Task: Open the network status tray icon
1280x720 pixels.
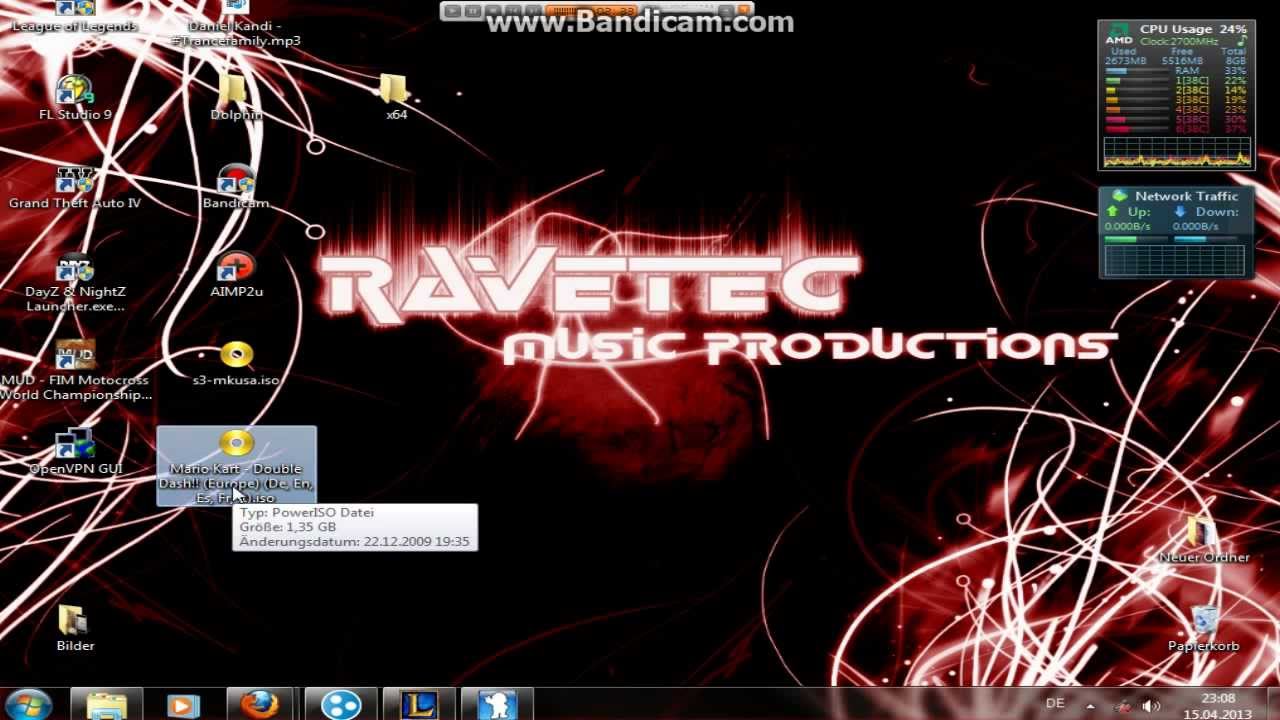Action: pos(1124,705)
